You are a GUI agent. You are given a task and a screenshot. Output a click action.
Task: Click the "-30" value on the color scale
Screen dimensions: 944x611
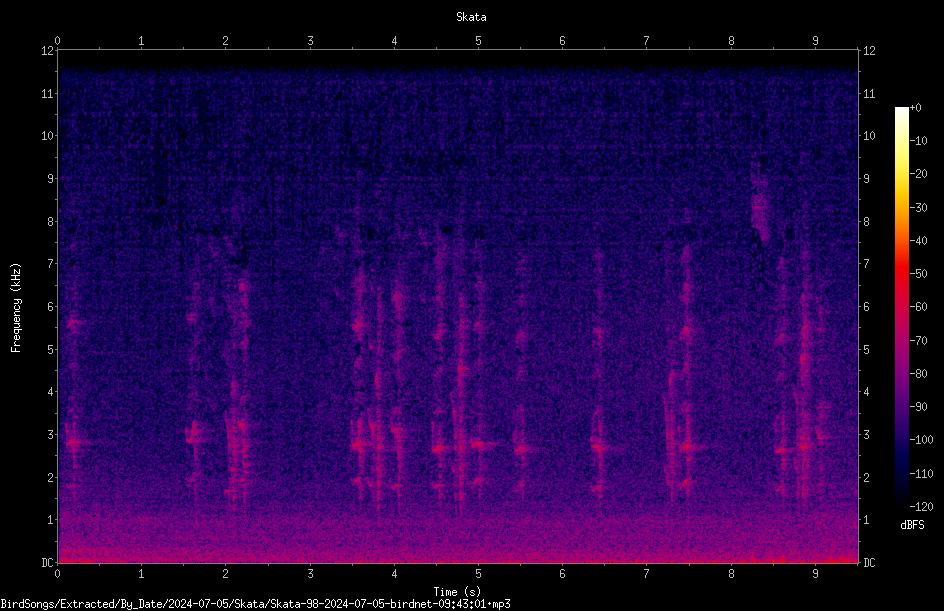tap(918, 208)
